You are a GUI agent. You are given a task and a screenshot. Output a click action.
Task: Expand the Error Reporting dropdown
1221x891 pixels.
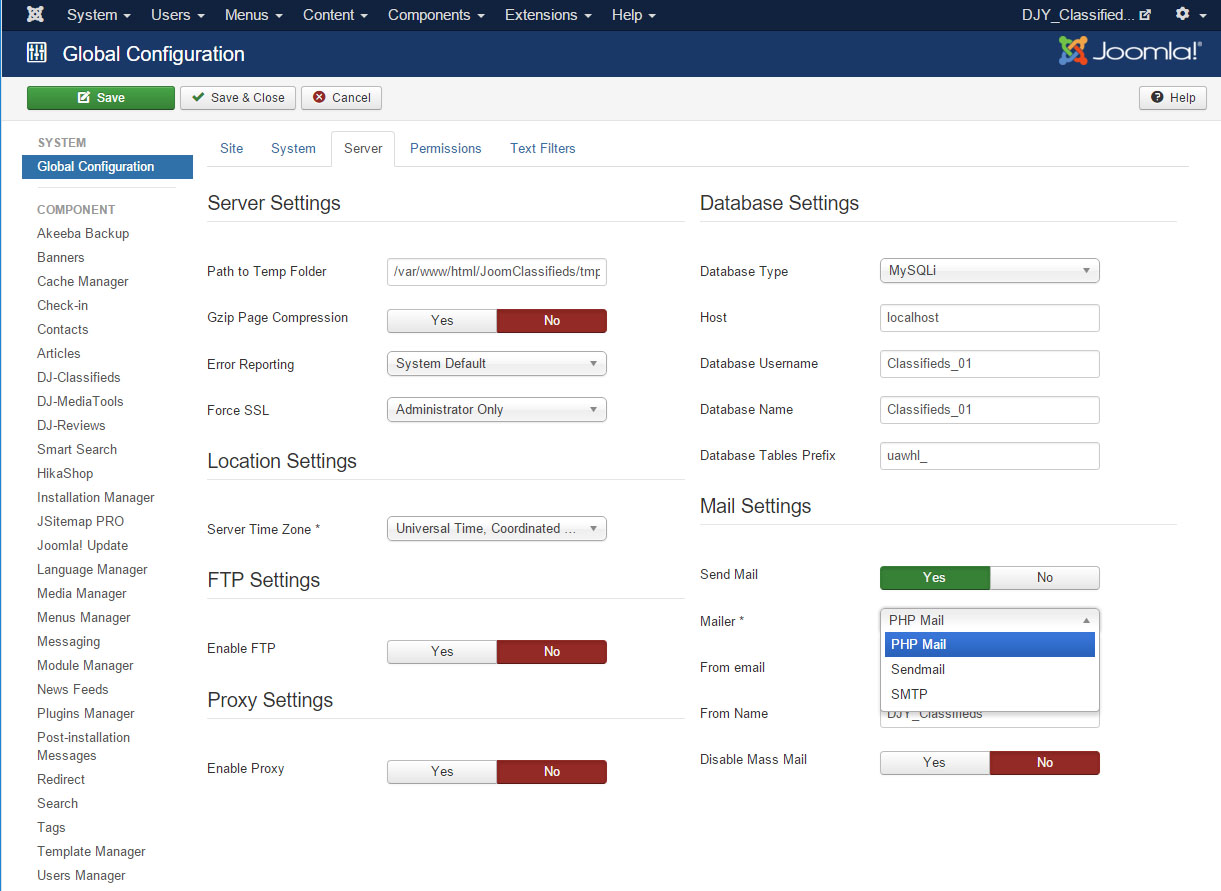pos(496,364)
